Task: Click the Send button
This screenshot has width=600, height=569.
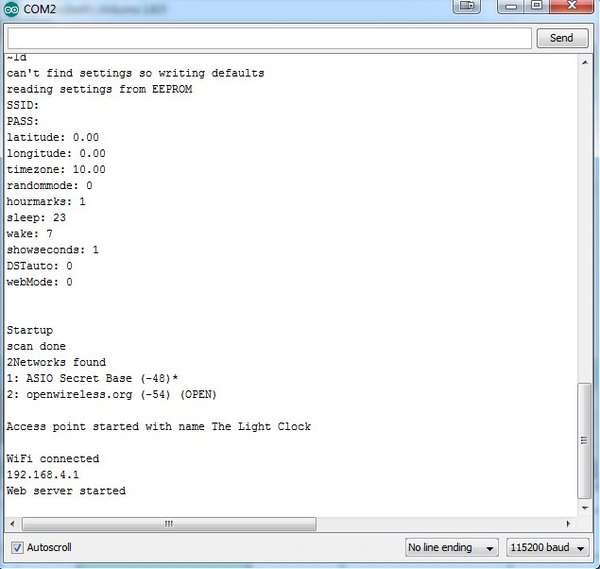Action: tap(562, 38)
